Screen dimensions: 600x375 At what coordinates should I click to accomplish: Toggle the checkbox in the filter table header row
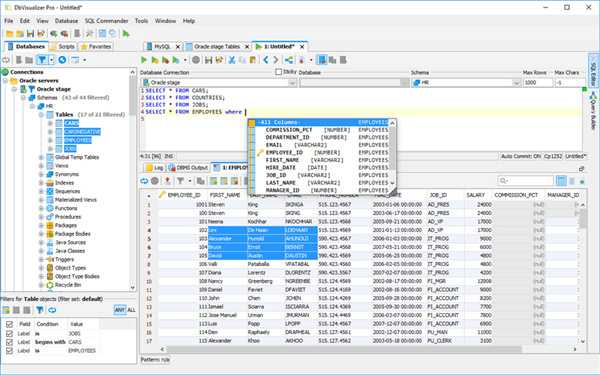(x=9, y=324)
